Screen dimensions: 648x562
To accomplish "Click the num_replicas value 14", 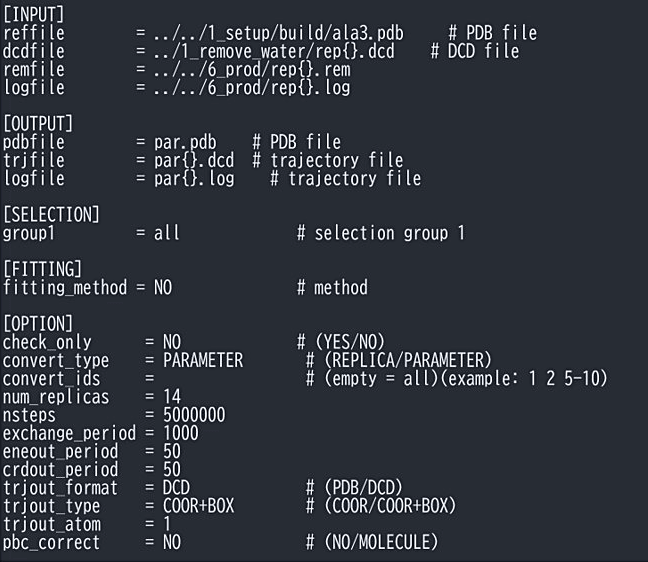I will [x=172, y=397].
